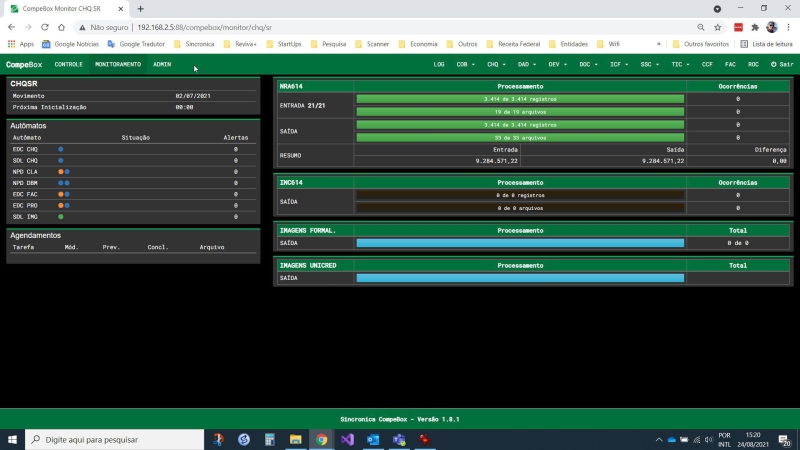Click the browser home icon

[x=61, y=27]
